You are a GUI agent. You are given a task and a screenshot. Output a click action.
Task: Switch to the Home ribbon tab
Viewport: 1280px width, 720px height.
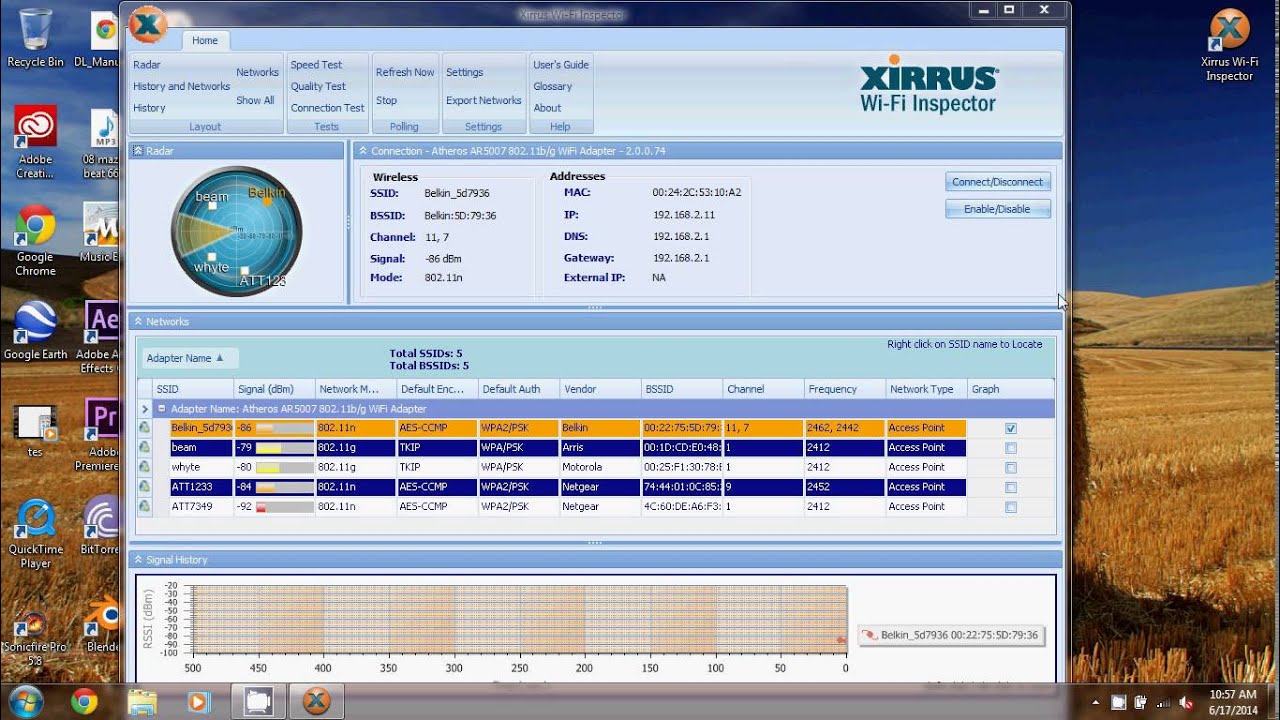tap(205, 41)
